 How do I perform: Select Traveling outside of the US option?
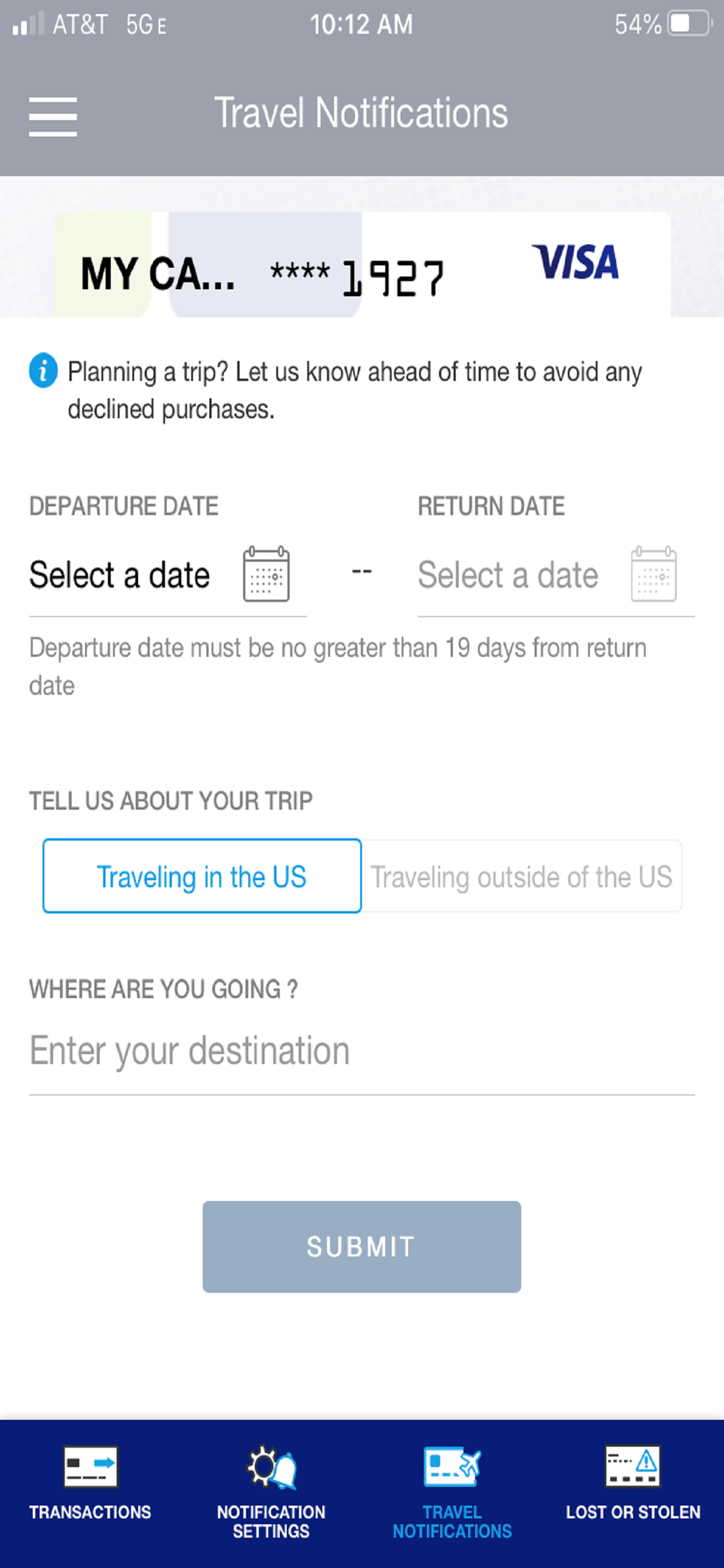tap(522, 876)
